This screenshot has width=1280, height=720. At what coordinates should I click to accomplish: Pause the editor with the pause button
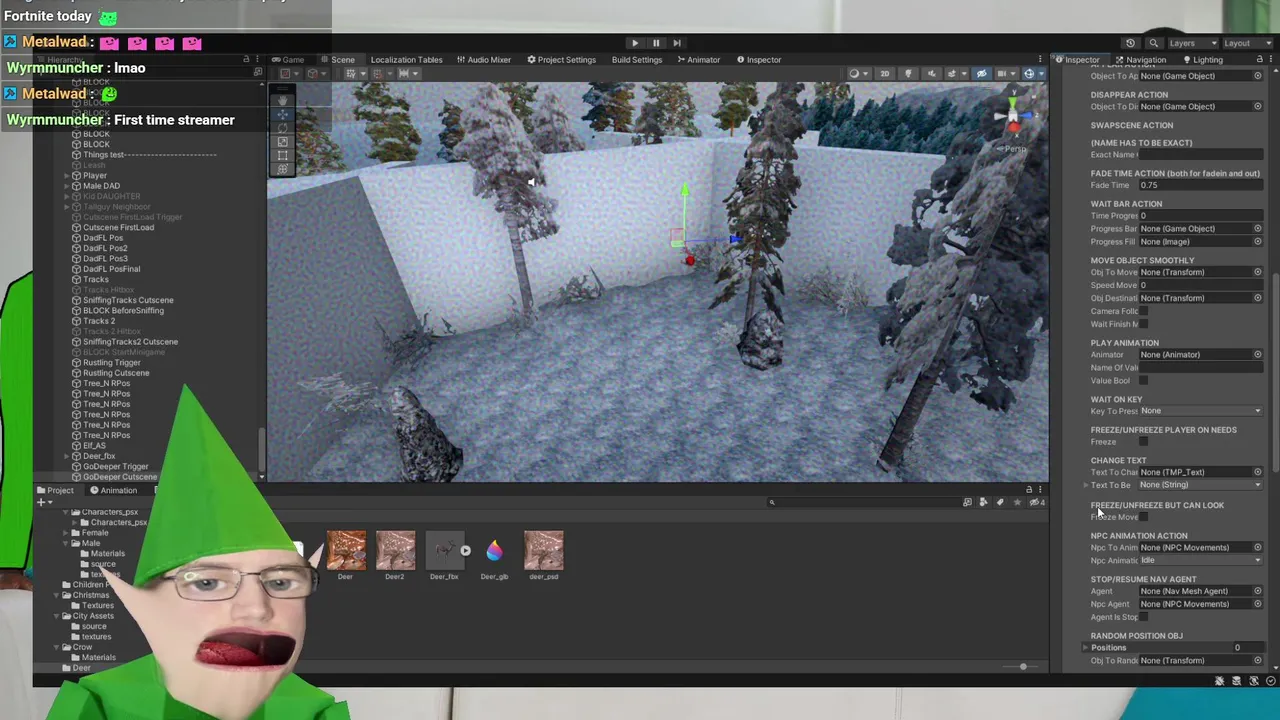656,43
